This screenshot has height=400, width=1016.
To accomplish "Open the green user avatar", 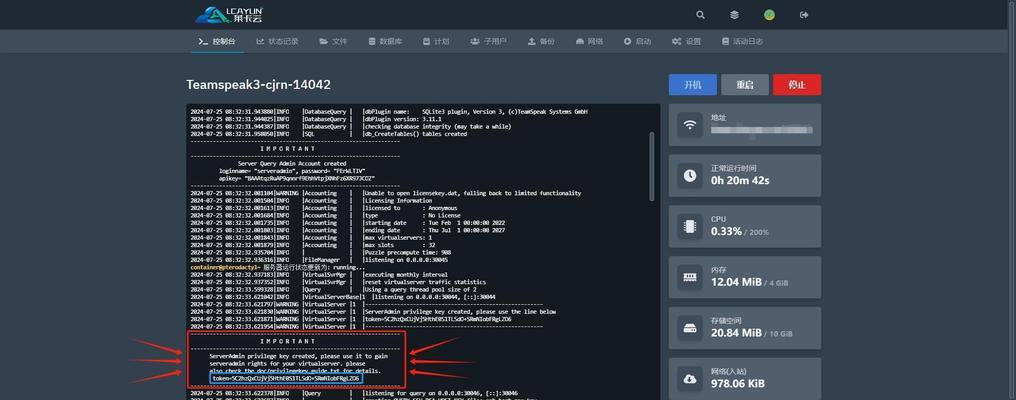I will coord(769,15).
